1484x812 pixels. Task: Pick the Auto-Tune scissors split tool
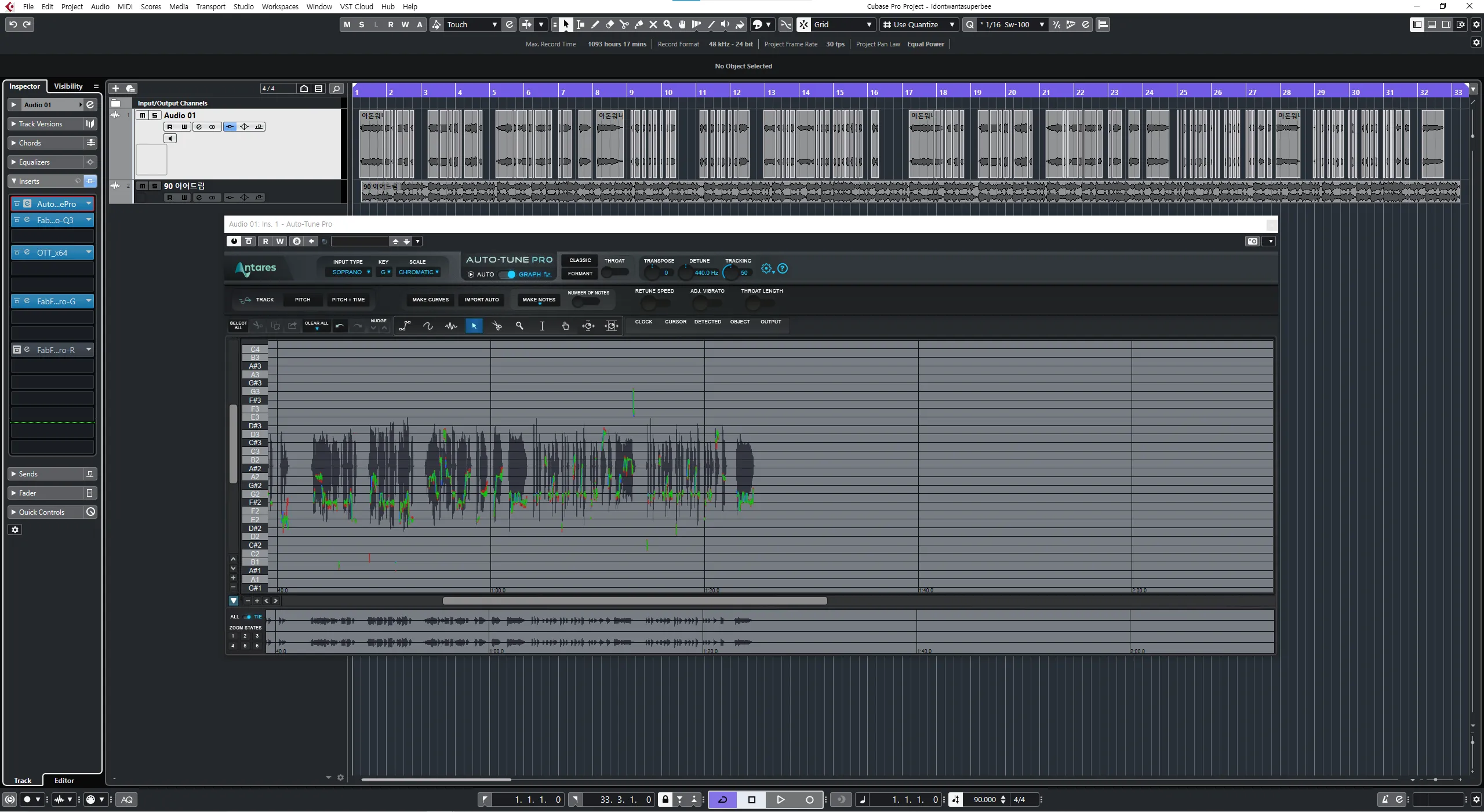[x=497, y=326]
